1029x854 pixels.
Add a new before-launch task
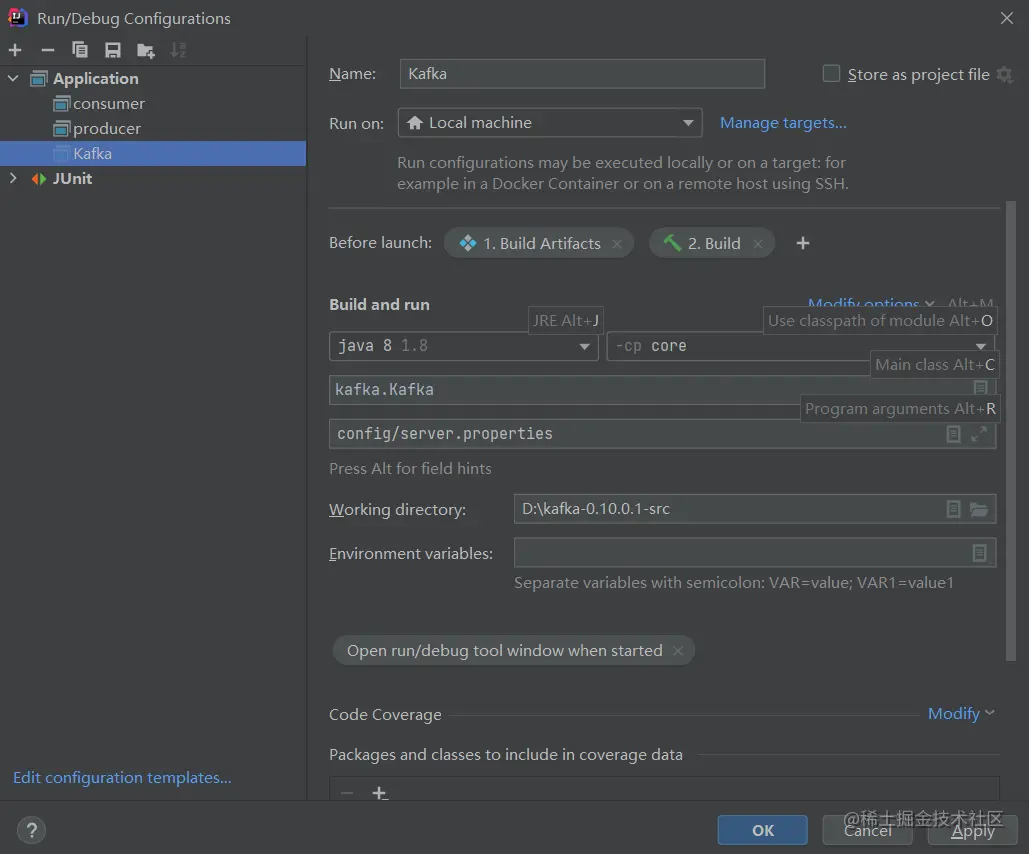pyautogui.click(x=803, y=244)
